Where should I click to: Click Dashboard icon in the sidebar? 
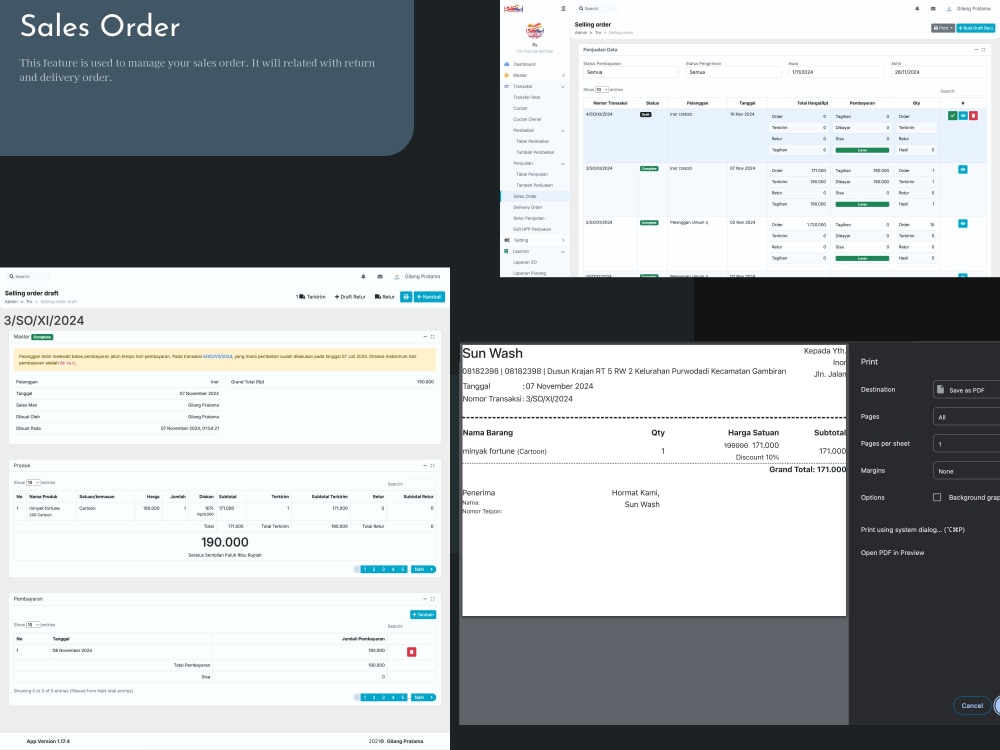[x=507, y=64]
